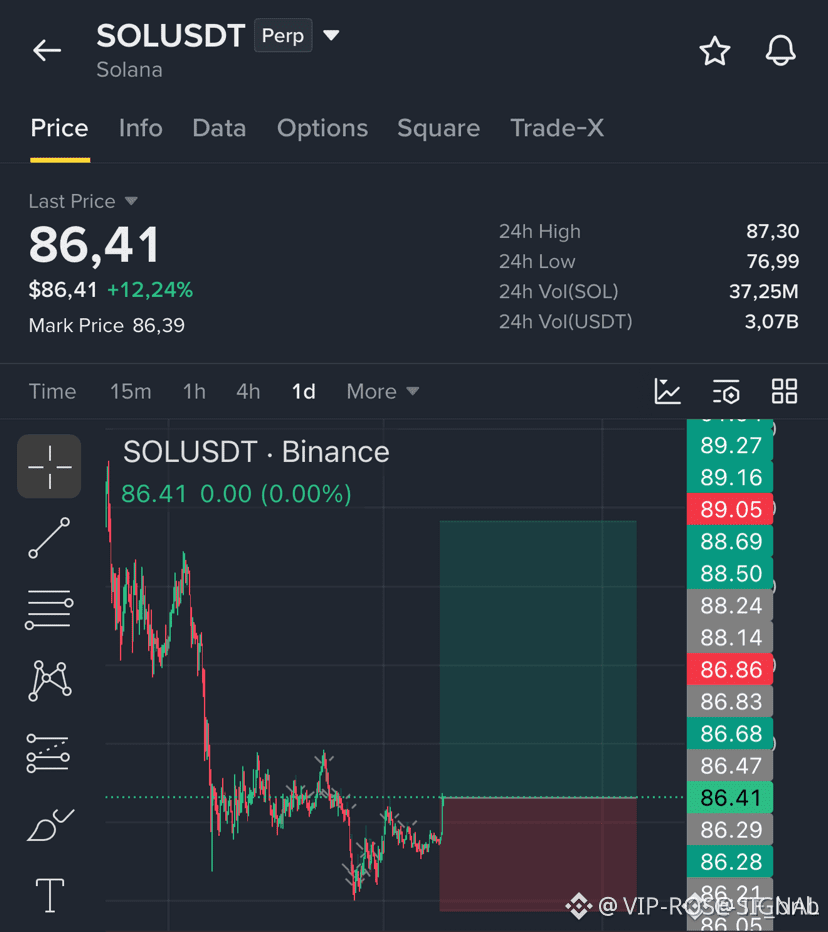Select the 1h chart interval
828x932 pixels.
[194, 392]
